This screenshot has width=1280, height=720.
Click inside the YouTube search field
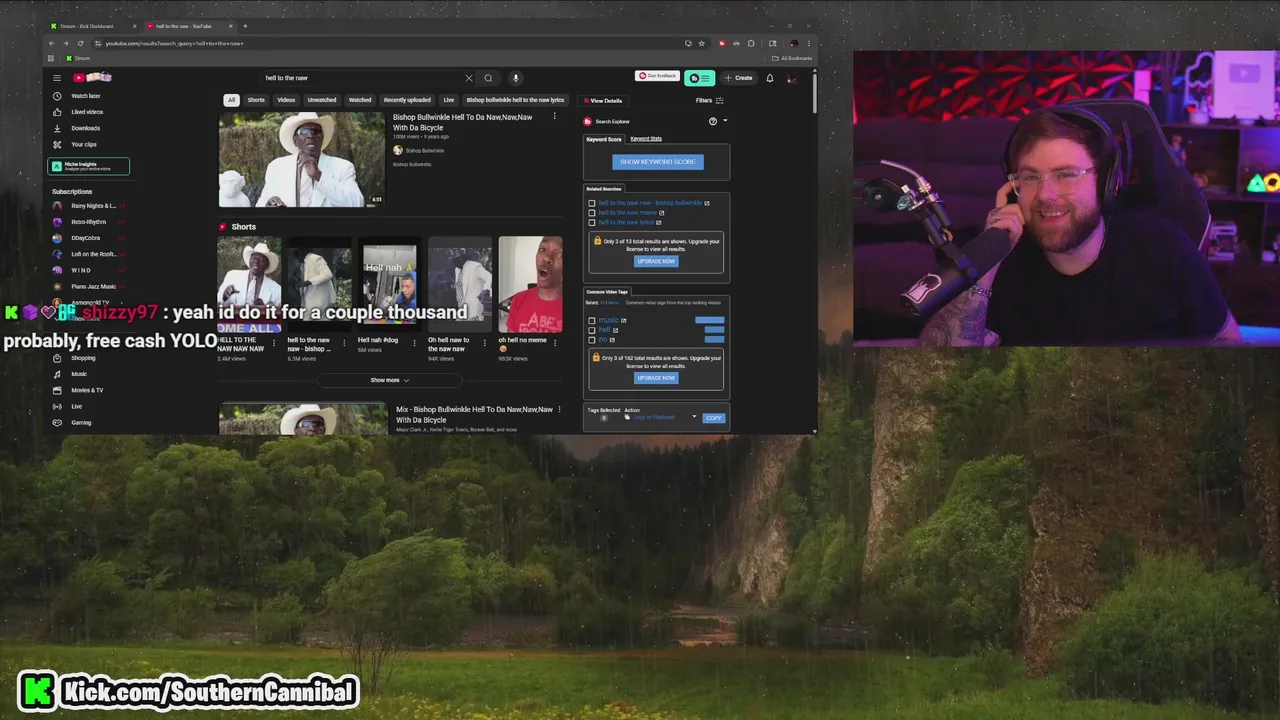point(360,78)
